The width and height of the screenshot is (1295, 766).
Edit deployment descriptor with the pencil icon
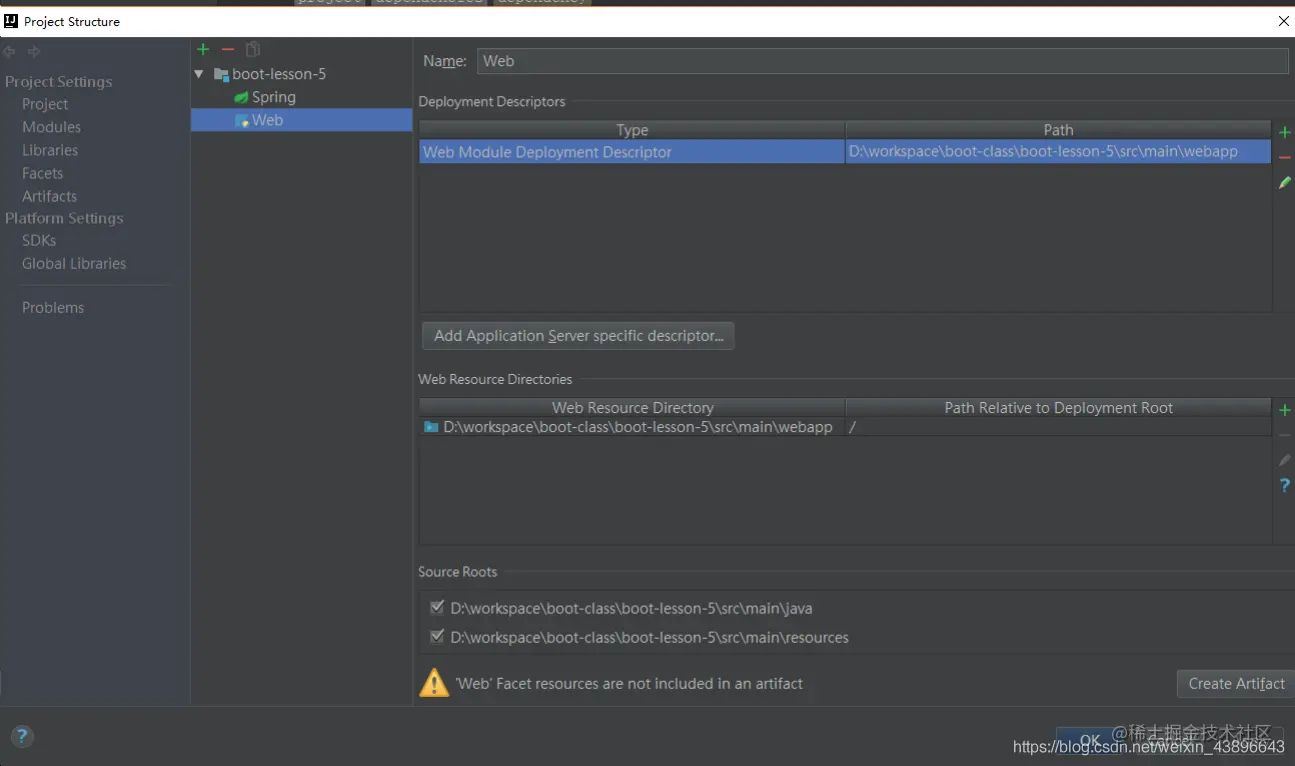(x=1285, y=183)
